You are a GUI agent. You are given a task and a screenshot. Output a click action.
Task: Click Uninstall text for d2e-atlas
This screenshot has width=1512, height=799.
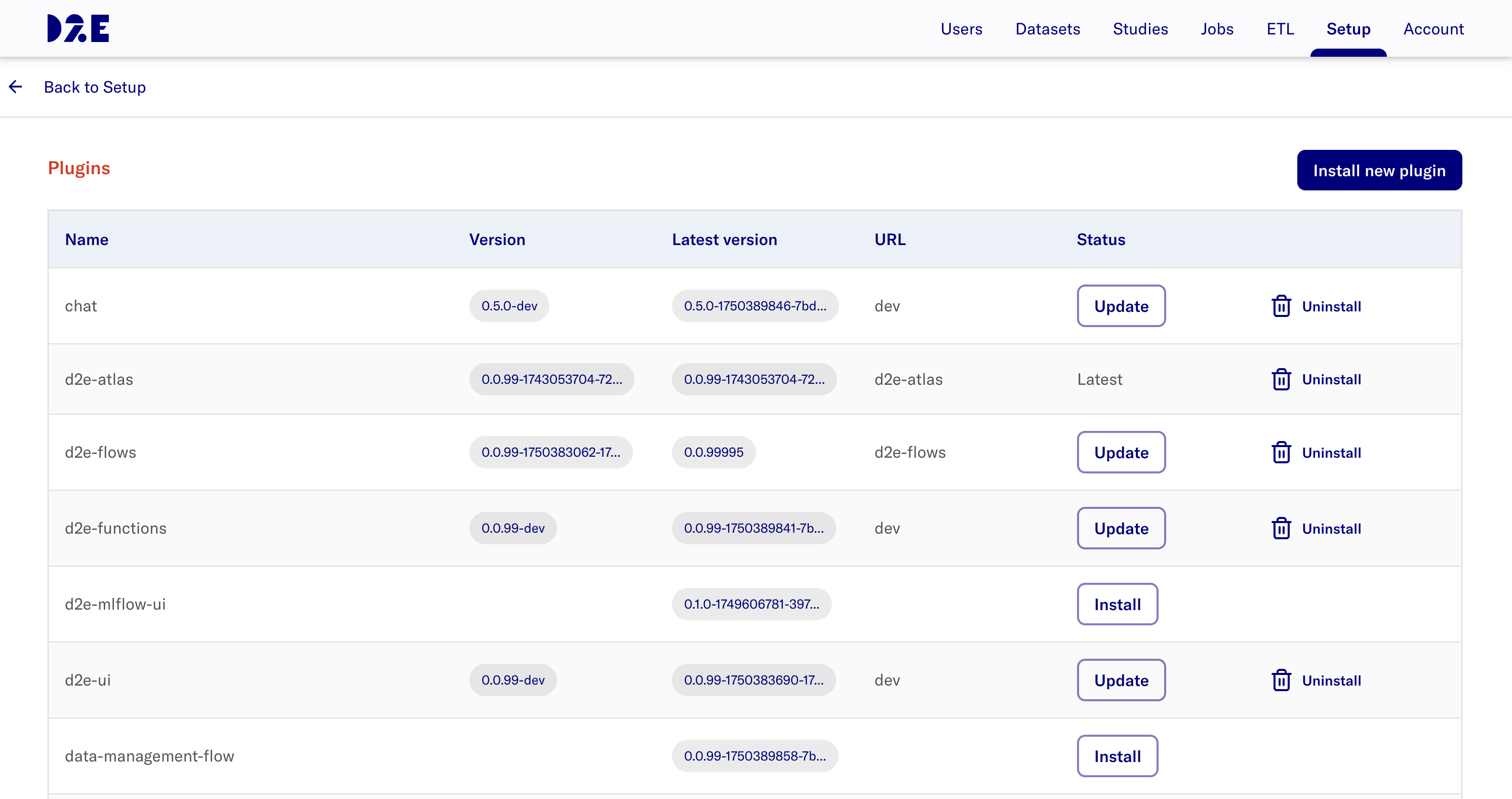1331,379
